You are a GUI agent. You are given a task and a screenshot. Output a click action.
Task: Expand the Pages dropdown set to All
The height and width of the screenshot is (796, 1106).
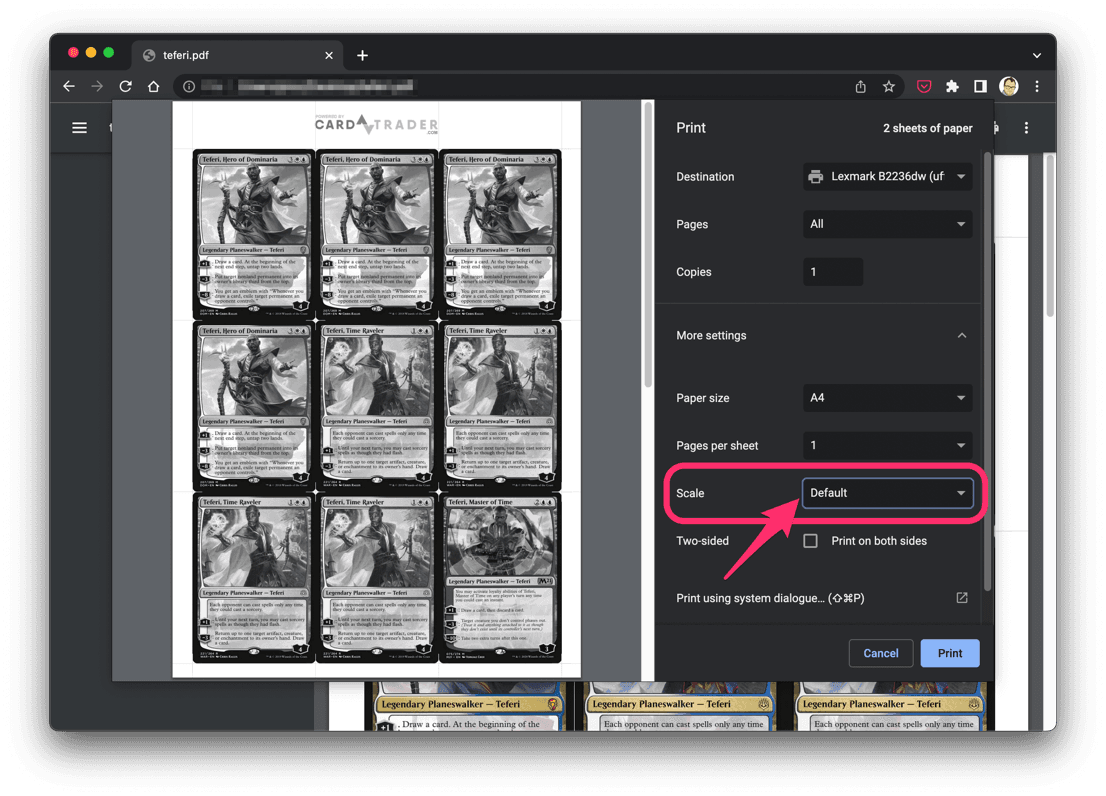887,224
